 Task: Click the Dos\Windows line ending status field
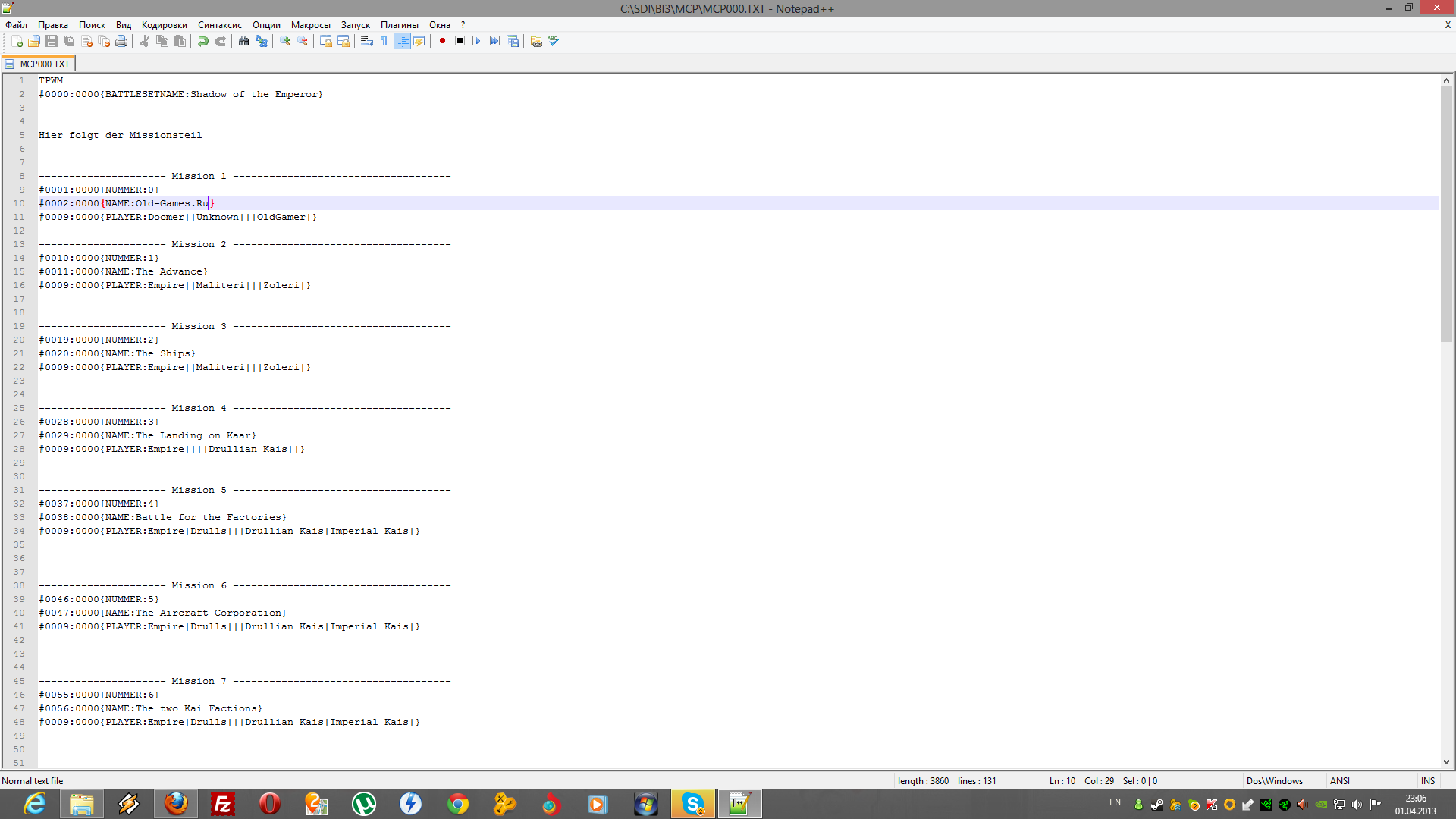1274,780
